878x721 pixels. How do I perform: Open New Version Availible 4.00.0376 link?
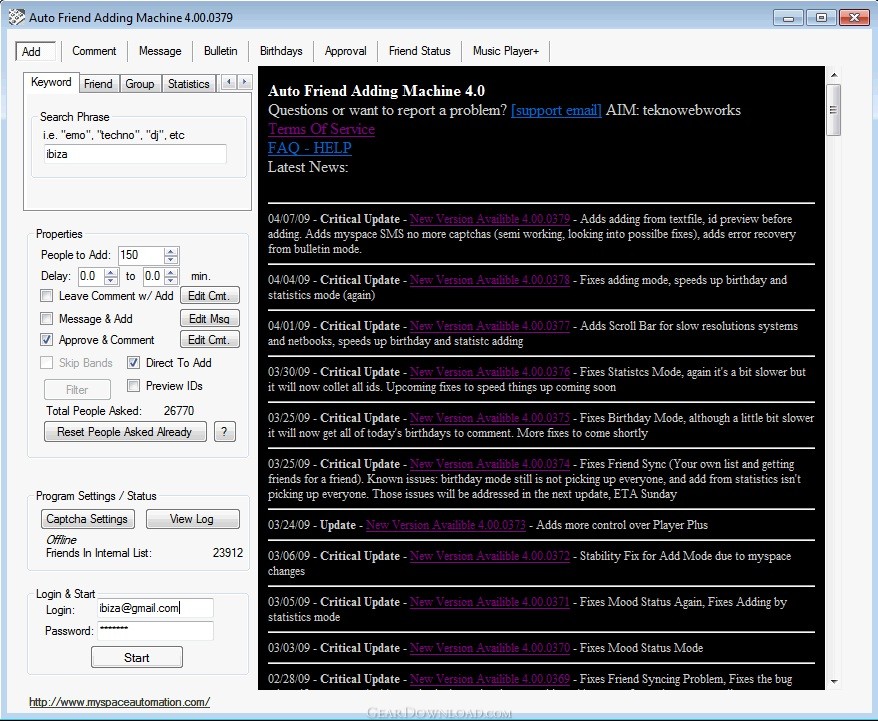pyautogui.click(x=490, y=372)
